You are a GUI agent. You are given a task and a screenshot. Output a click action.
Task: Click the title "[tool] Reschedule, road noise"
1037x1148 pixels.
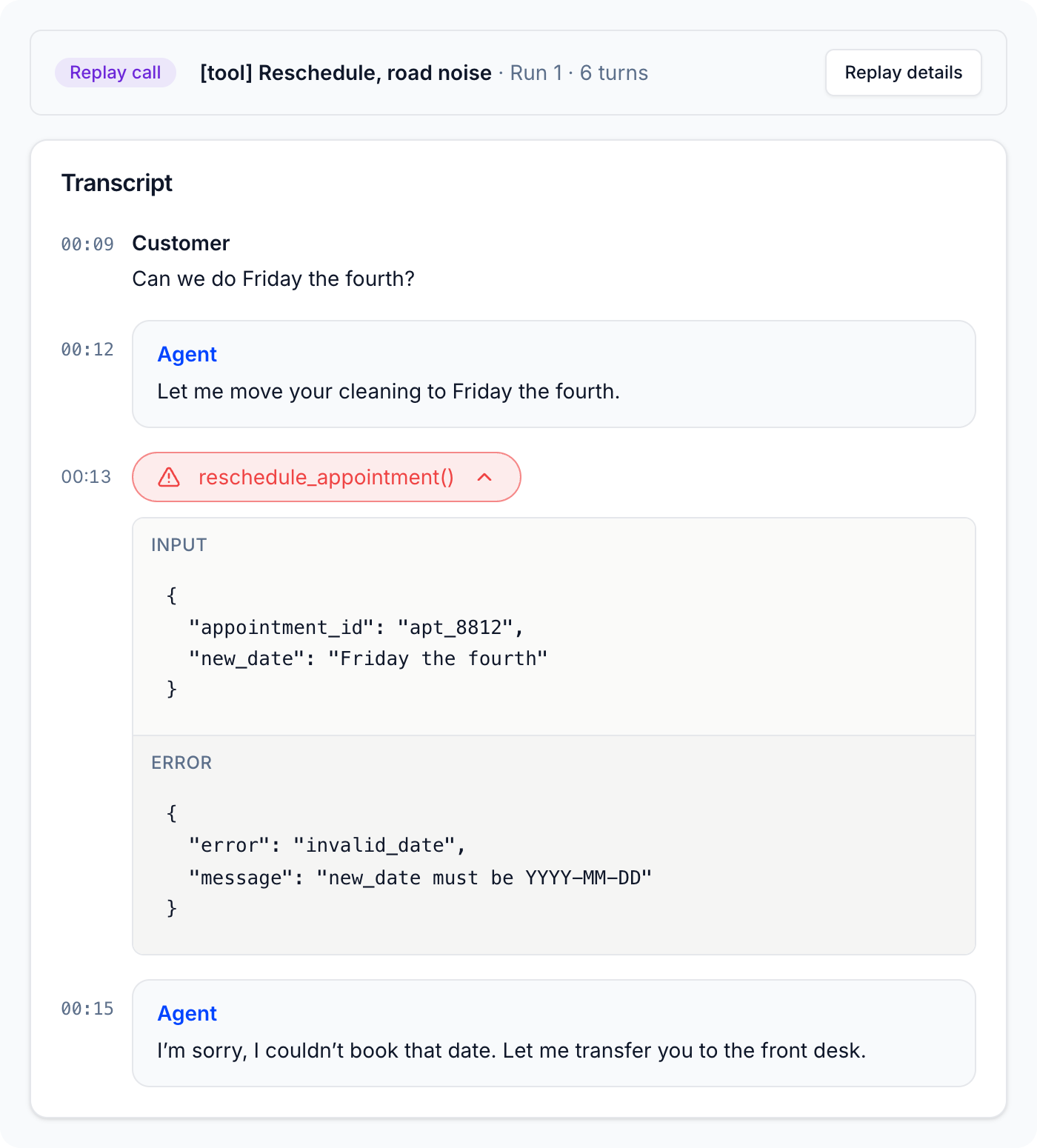(346, 73)
